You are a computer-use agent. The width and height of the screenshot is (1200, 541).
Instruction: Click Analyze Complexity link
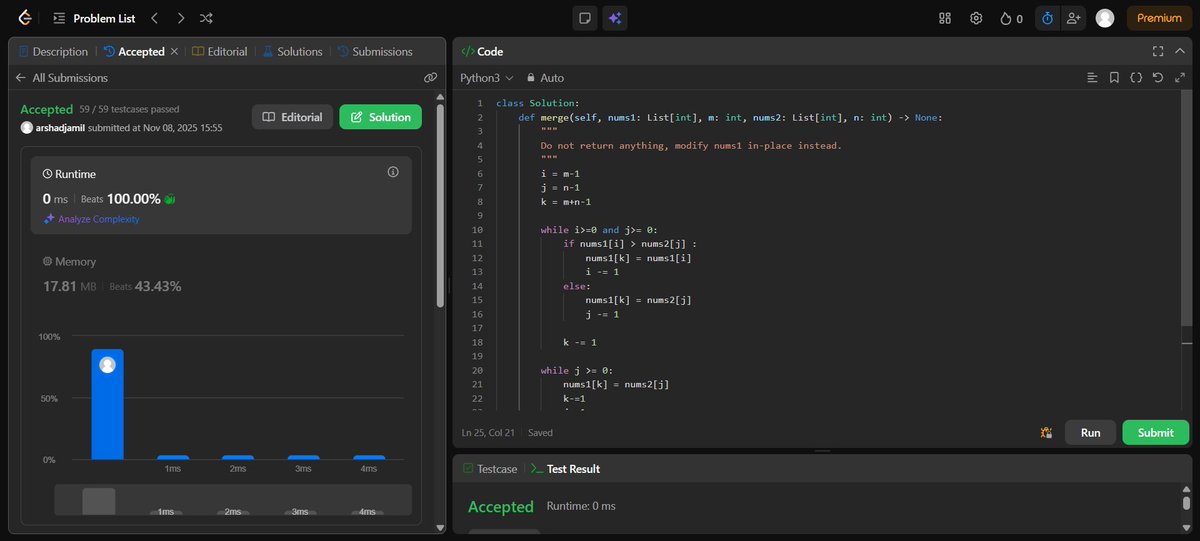click(x=92, y=219)
